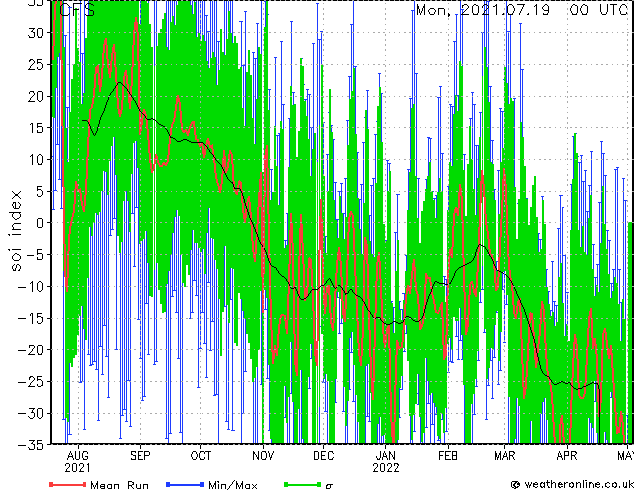Click the NOV month axis label
Image resolution: width=634 pixels, height=490 pixels.
point(263,456)
